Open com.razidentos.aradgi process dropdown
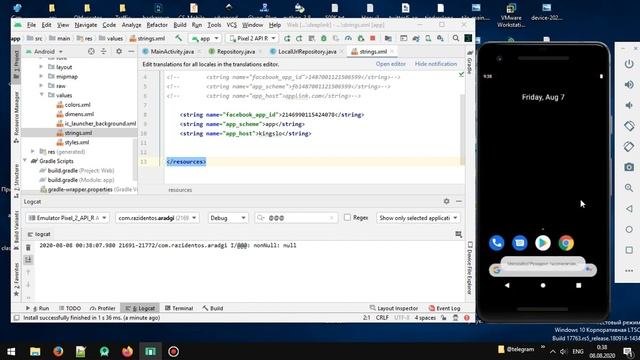The image size is (640, 360). pos(157,218)
